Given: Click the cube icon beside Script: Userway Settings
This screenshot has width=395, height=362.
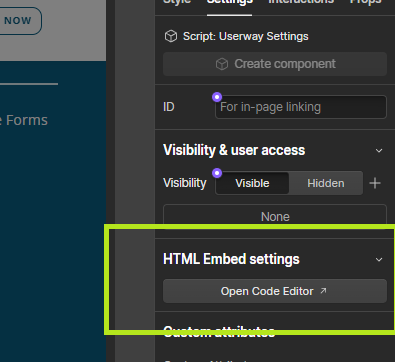Looking at the screenshot, I should coord(171,36).
